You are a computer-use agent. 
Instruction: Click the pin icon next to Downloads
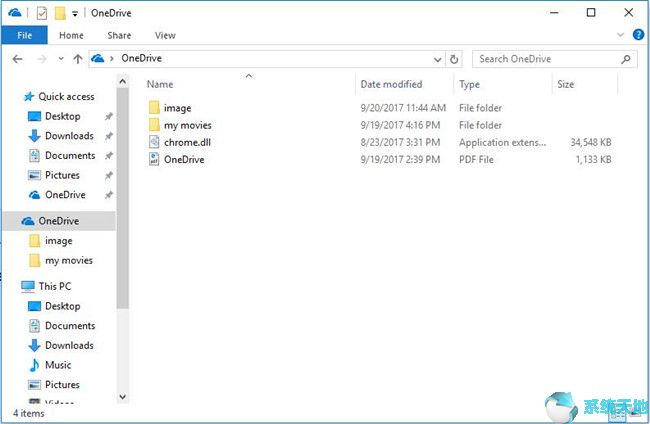coord(109,136)
